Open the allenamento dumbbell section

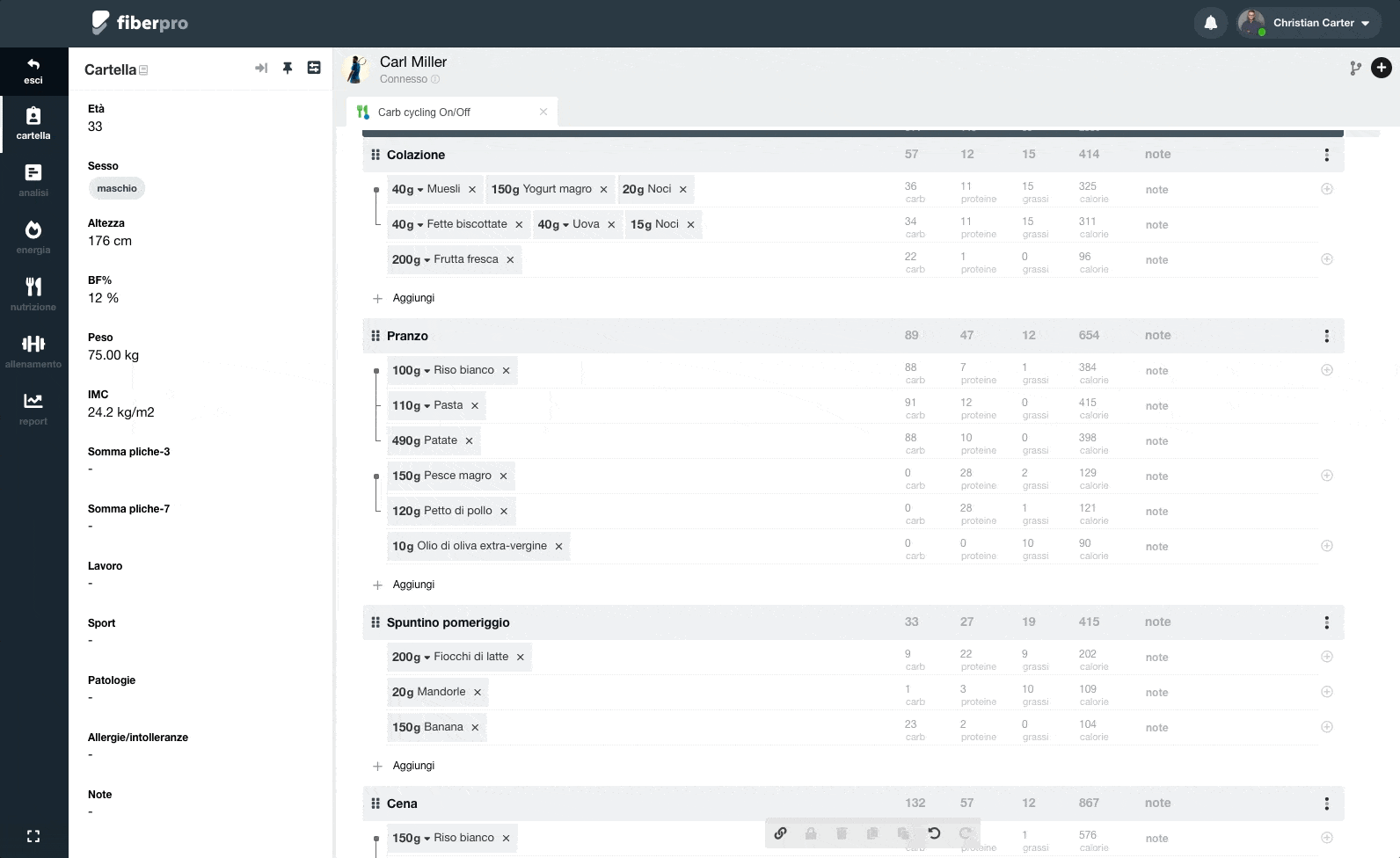point(33,352)
